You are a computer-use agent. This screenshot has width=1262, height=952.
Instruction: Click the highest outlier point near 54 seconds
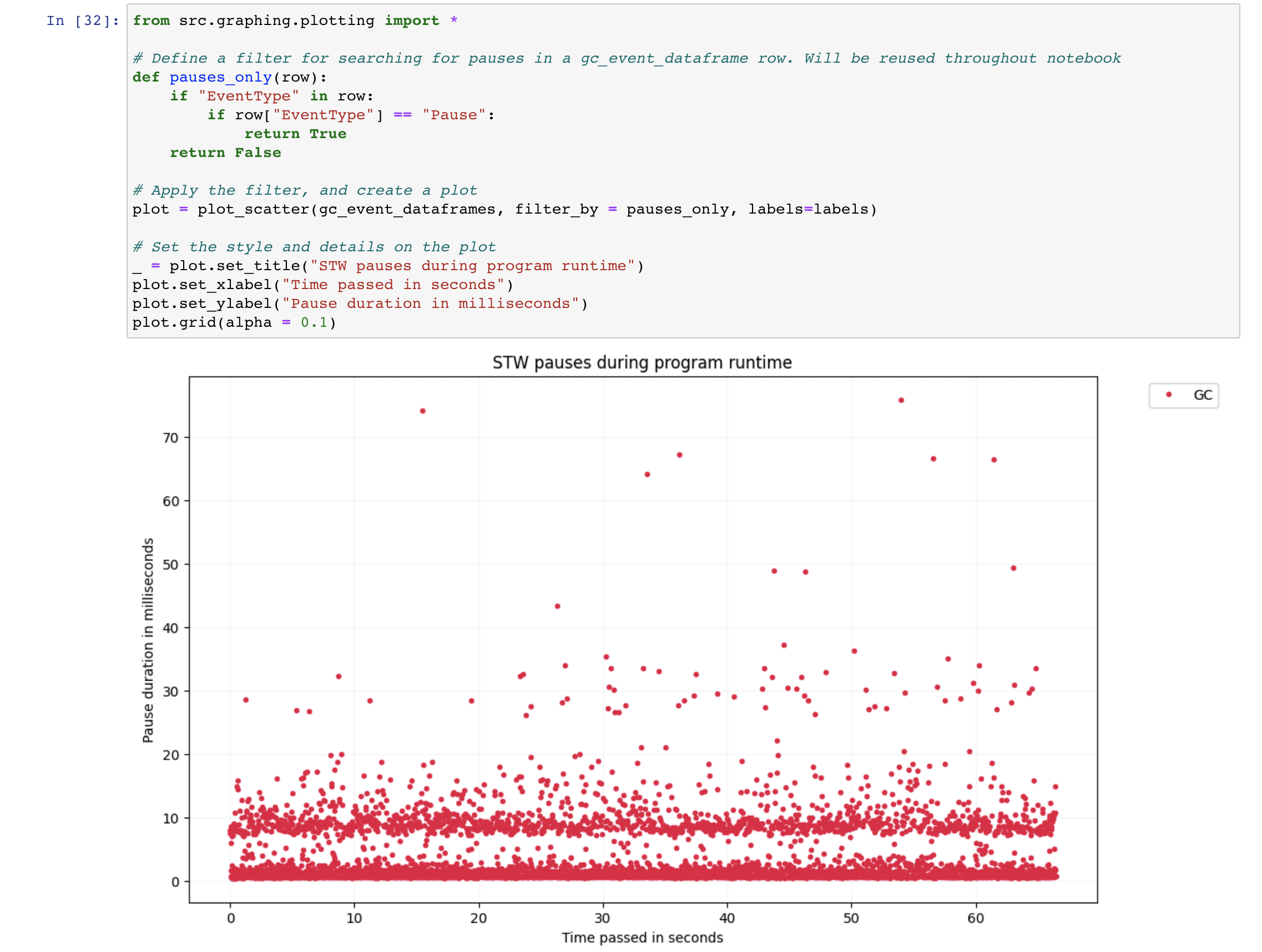point(901,401)
